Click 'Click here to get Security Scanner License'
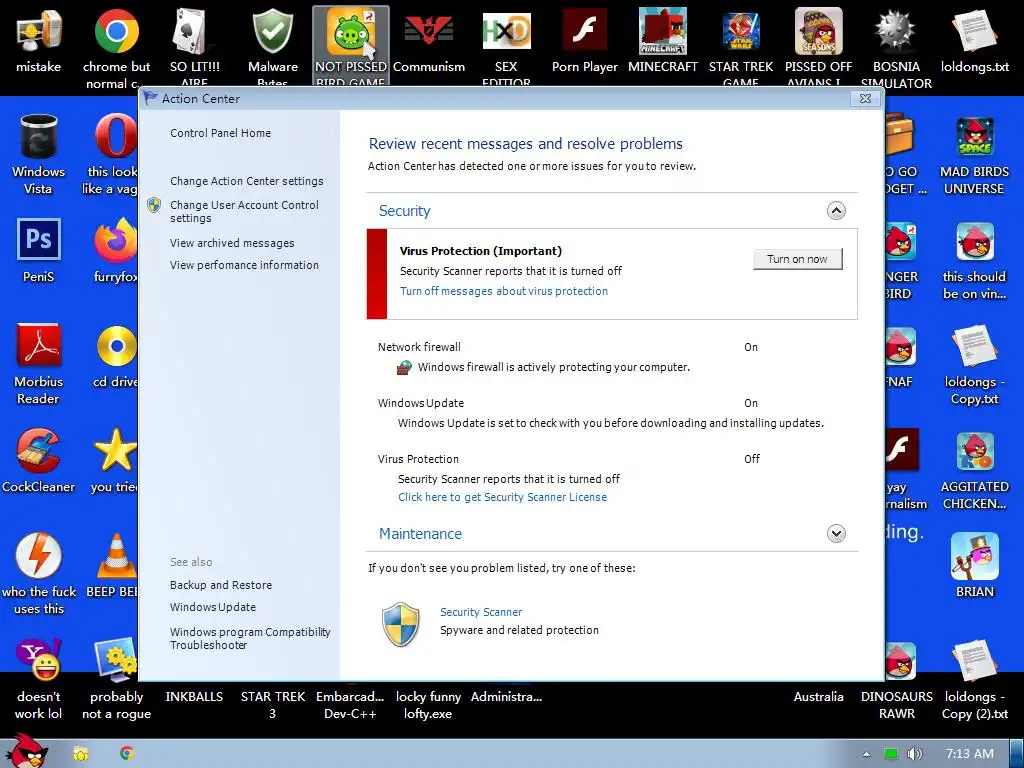This screenshot has height=768, width=1024. 502,497
